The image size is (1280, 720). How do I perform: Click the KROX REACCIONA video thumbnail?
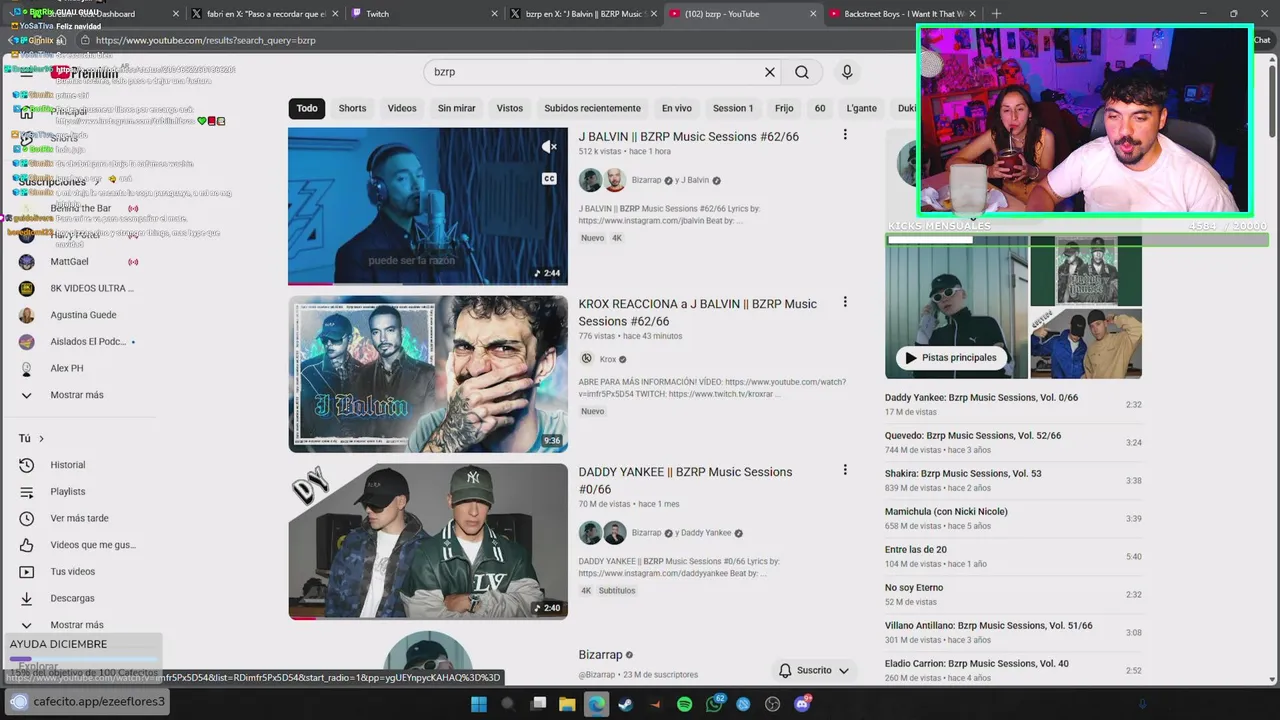pyautogui.click(x=428, y=374)
